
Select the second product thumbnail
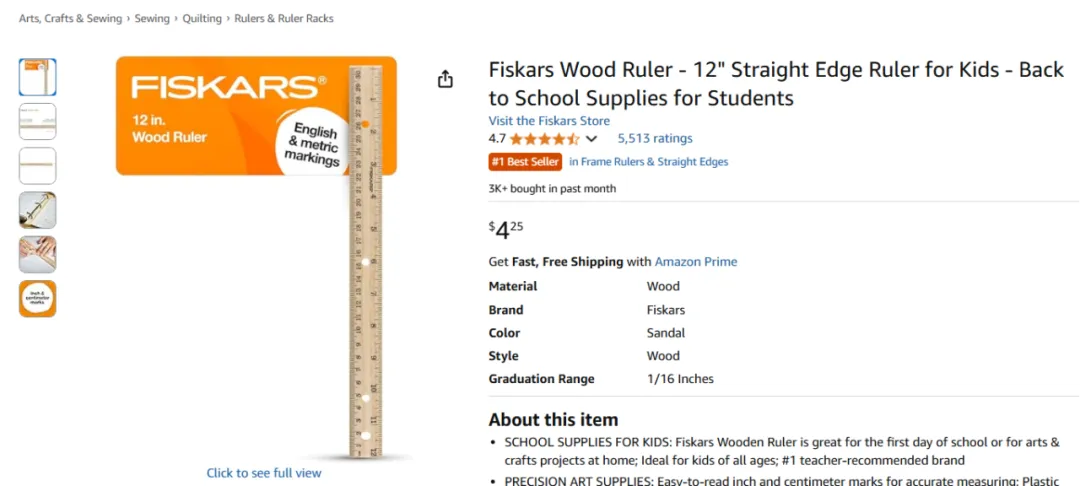tap(38, 121)
